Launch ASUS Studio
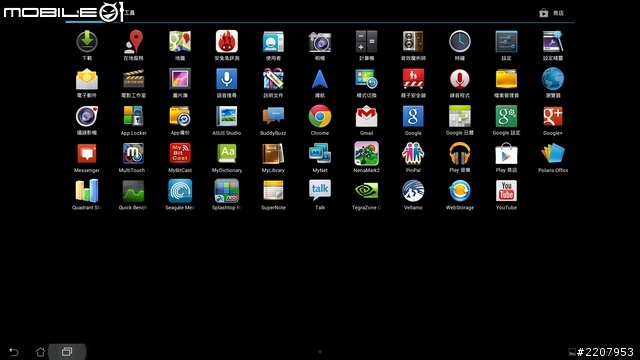 pos(227,116)
